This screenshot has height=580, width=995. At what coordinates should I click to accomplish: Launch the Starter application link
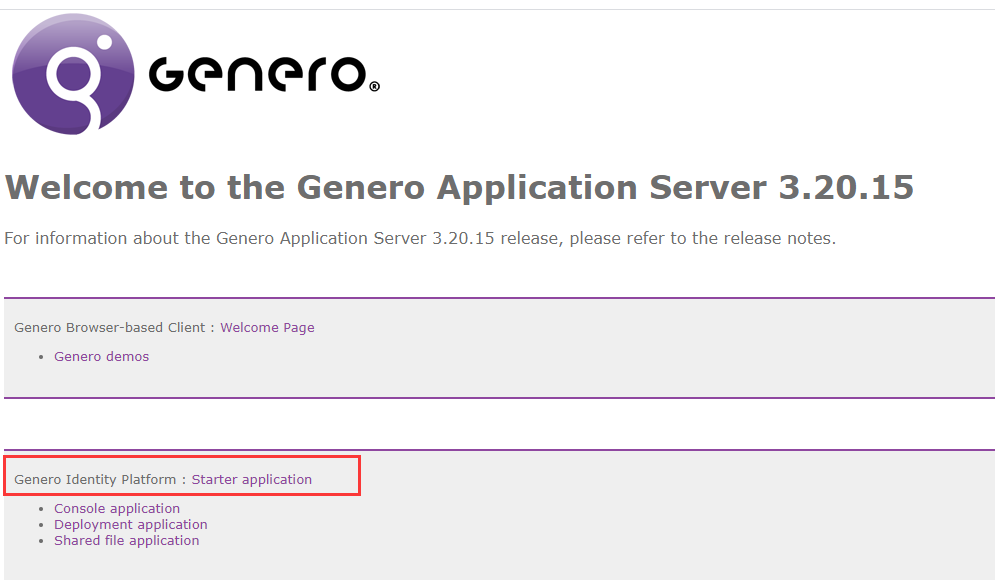click(x=252, y=480)
